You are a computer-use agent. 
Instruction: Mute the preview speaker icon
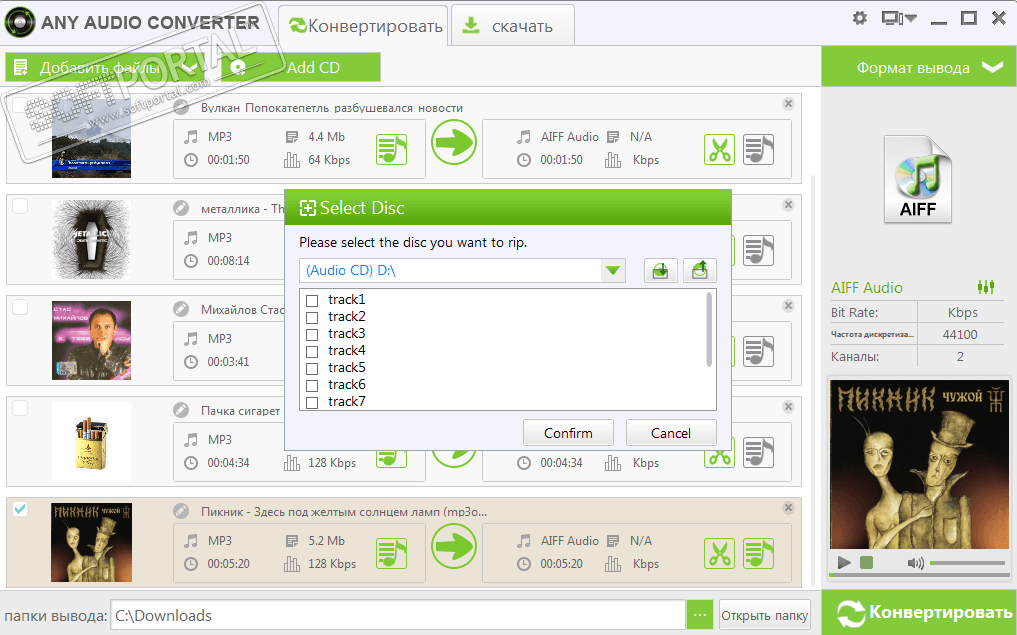(x=915, y=563)
